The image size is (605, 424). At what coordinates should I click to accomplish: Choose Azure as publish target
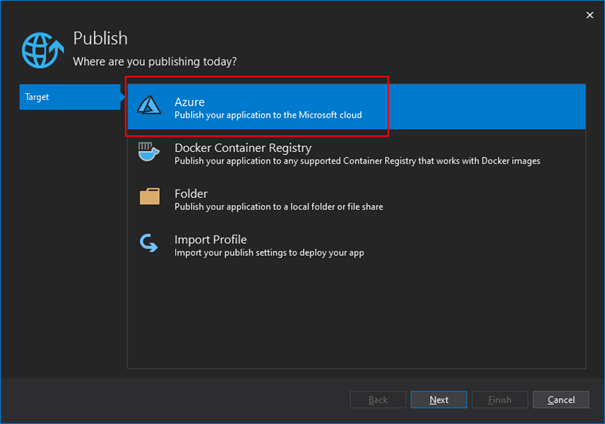pyautogui.click(x=356, y=107)
